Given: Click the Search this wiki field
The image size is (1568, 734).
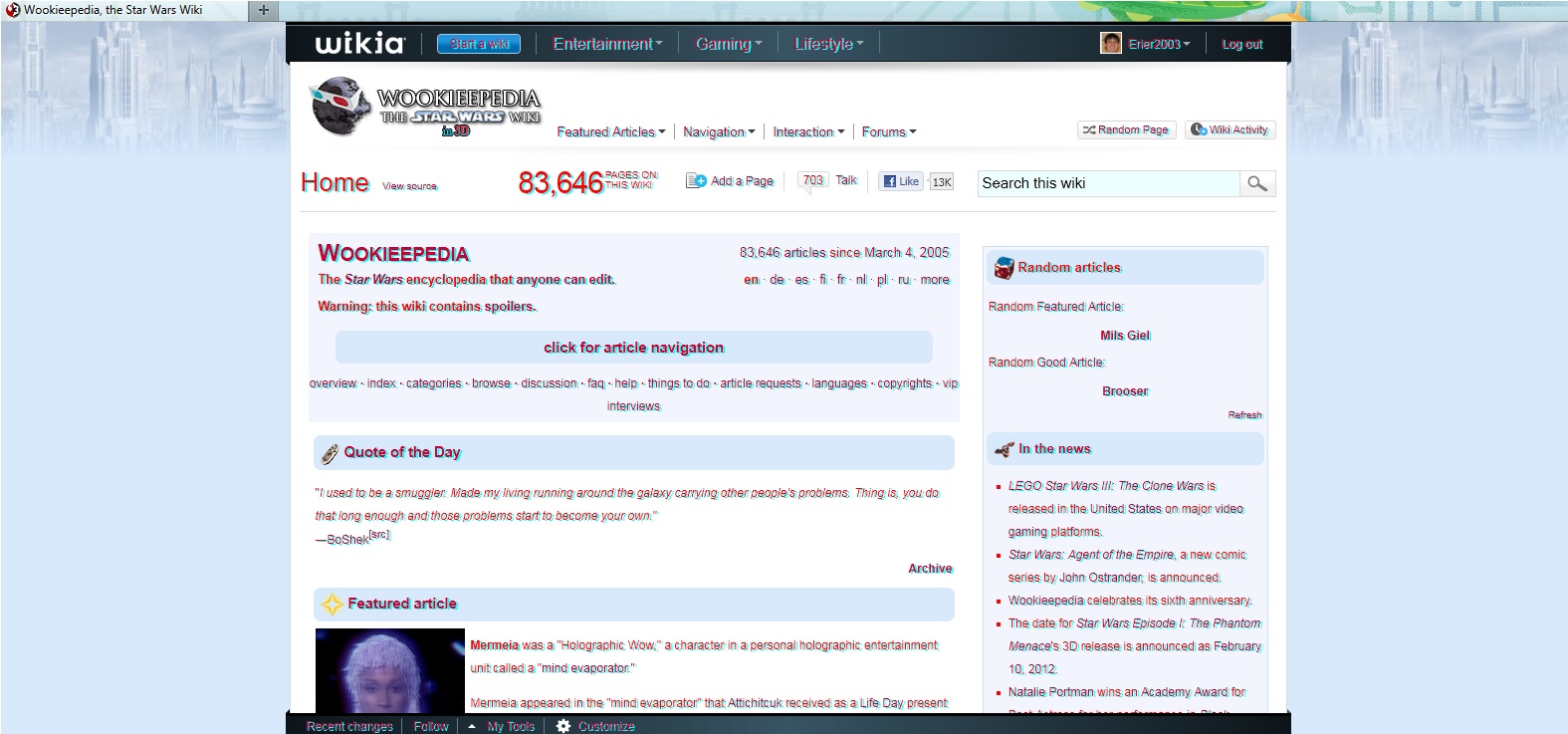Looking at the screenshot, I should (x=1107, y=183).
